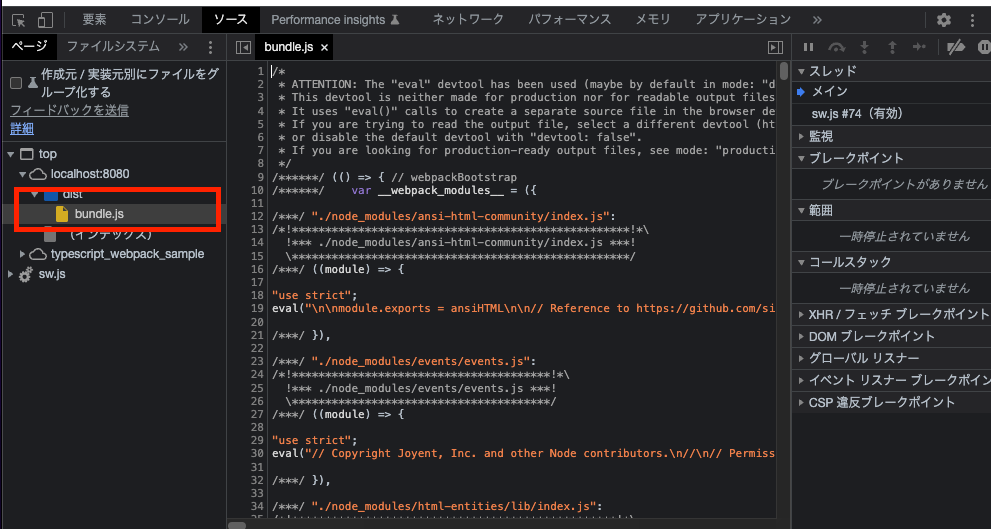Click the "use strict" text on line 18
The image size is (991, 529).
click(x=314, y=295)
